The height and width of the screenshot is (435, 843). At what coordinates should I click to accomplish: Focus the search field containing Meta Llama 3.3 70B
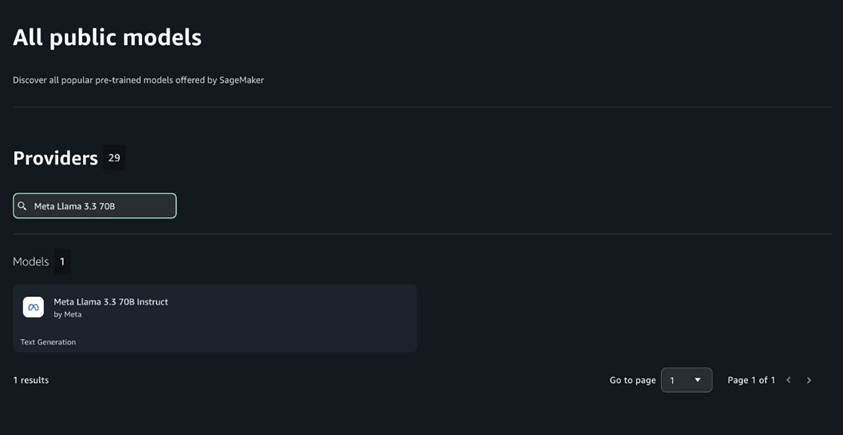(x=100, y=206)
